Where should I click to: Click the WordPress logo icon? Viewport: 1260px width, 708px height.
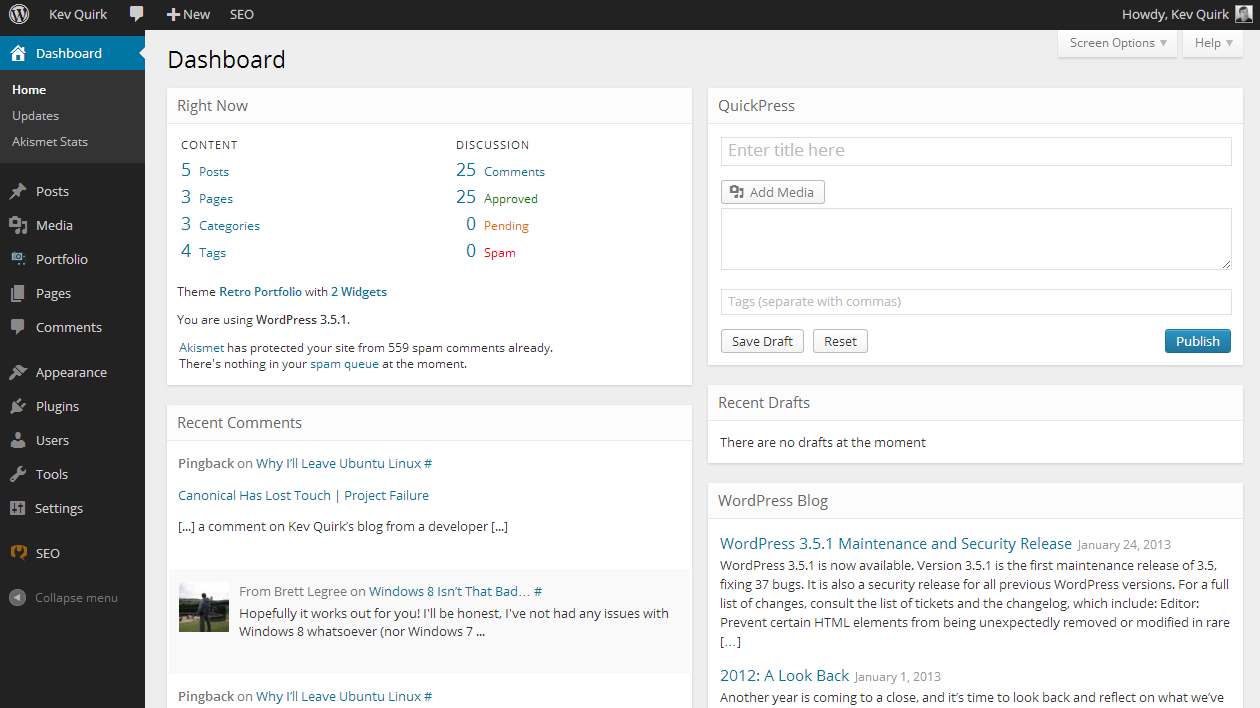coord(19,15)
